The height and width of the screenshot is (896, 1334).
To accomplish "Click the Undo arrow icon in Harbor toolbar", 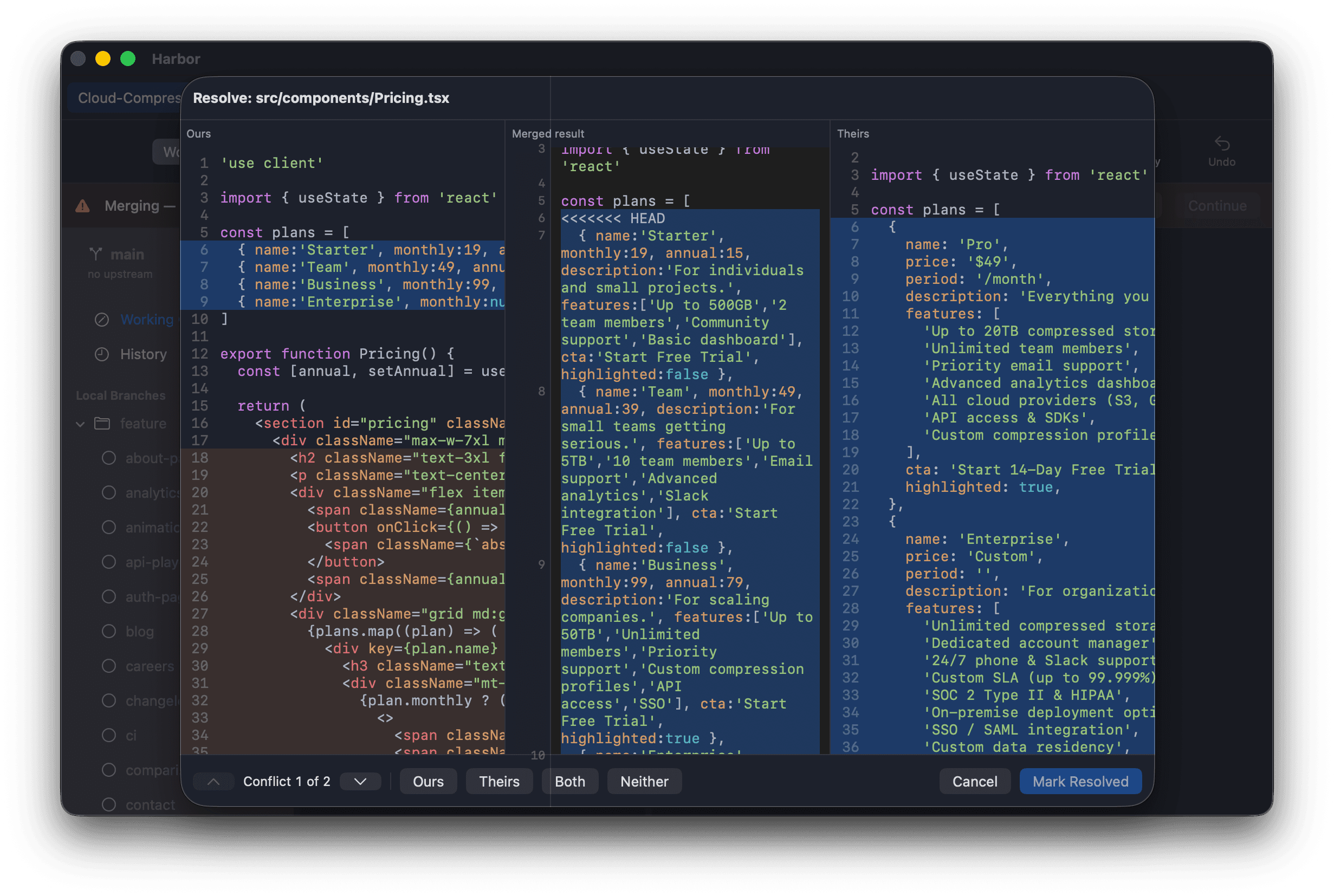I will click(1221, 144).
